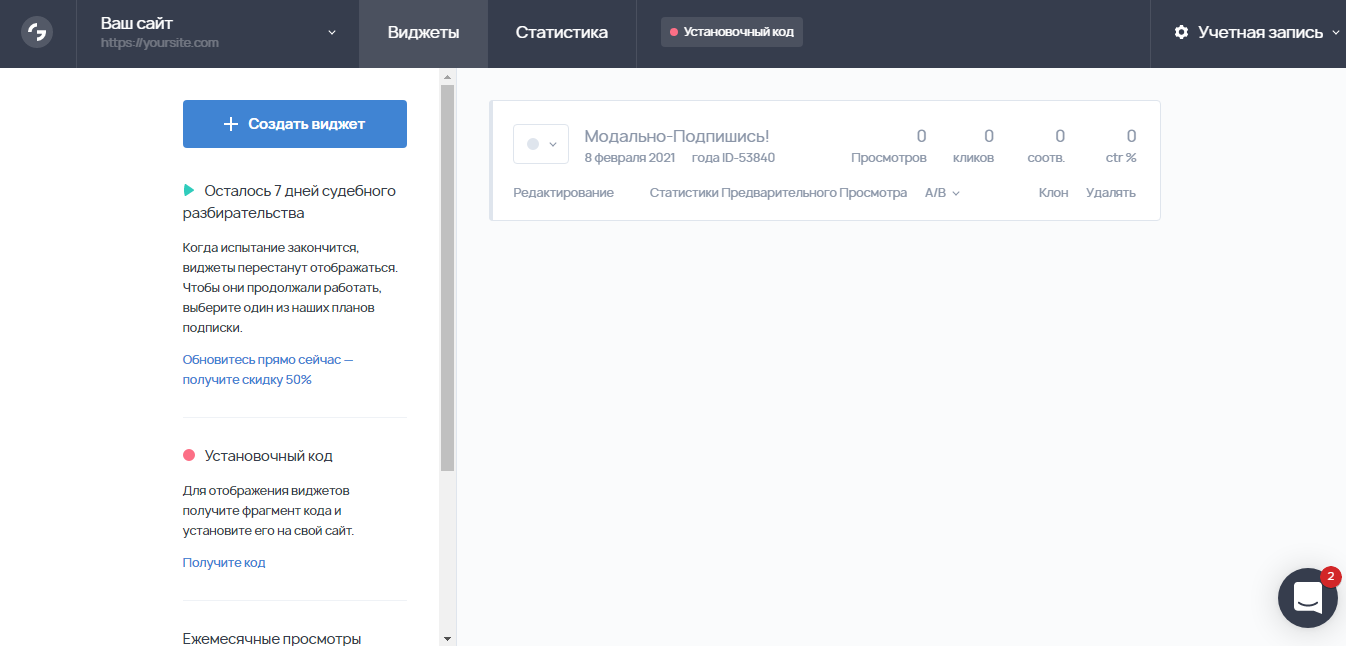This screenshot has width=1346, height=646.
Task: Click the red dot beside sidebar Установочный код
Action: tap(189, 456)
